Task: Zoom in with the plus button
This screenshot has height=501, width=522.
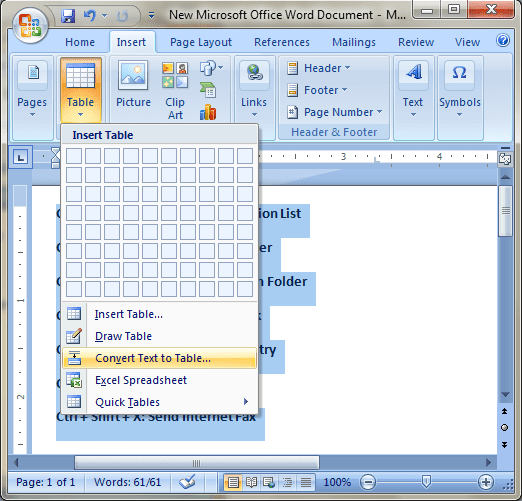Action: [486, 482]
